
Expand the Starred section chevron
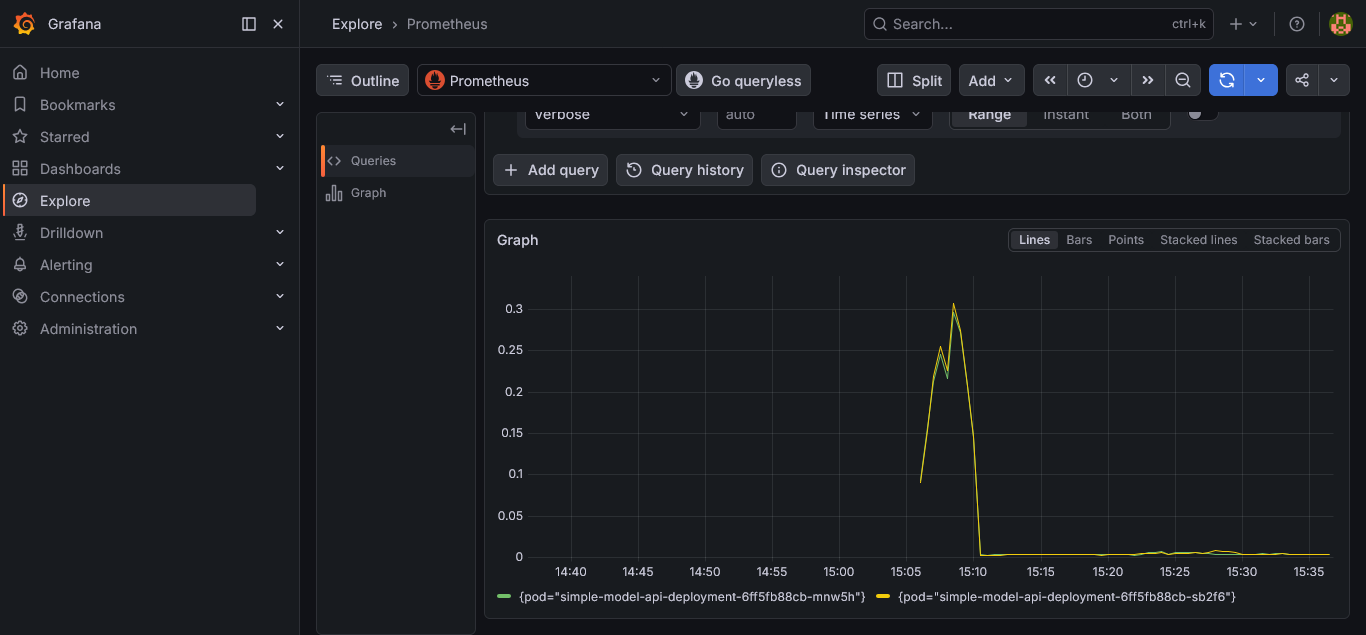[280, 137]
